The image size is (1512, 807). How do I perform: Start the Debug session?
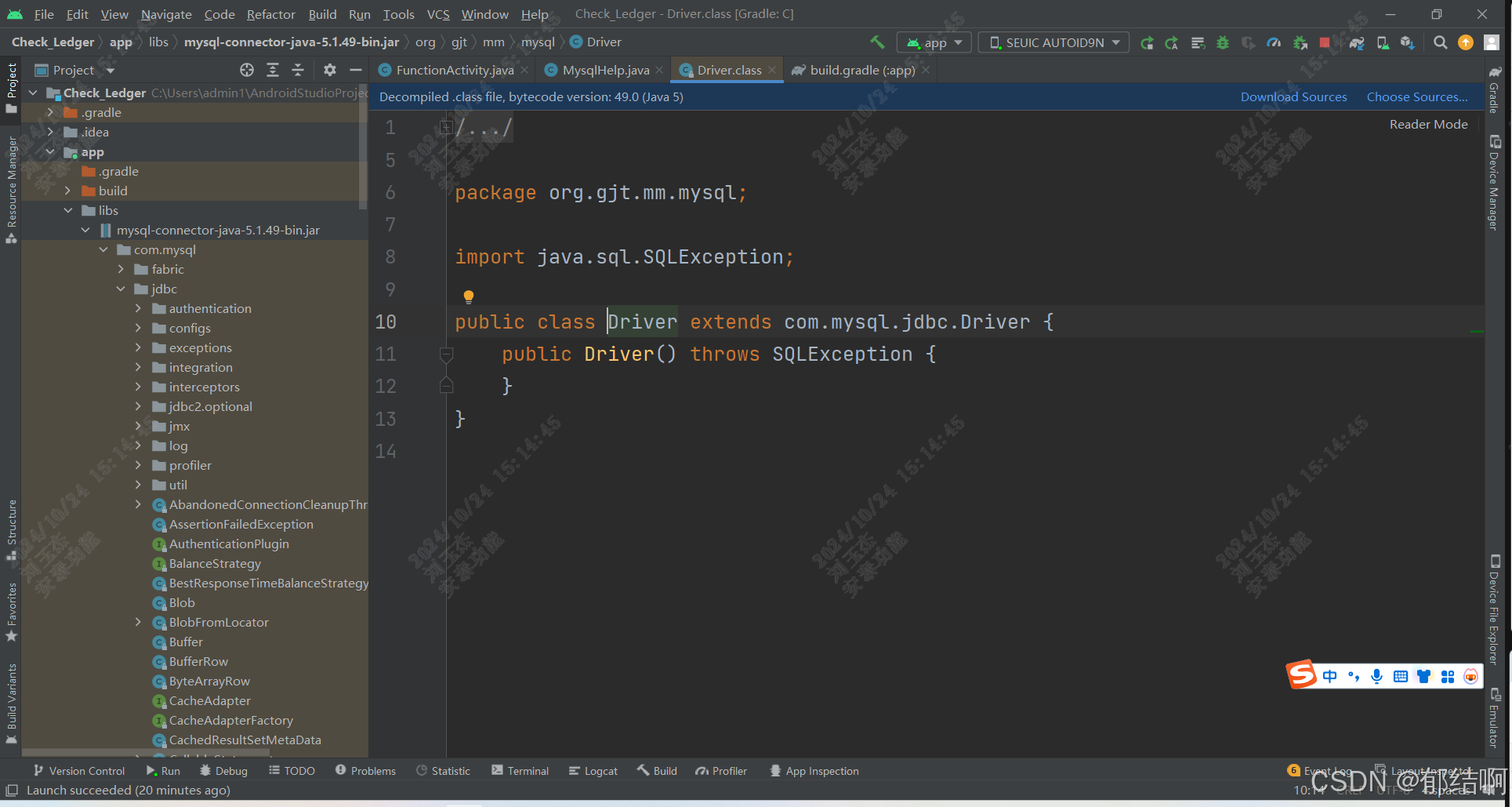coord(1222,42)
